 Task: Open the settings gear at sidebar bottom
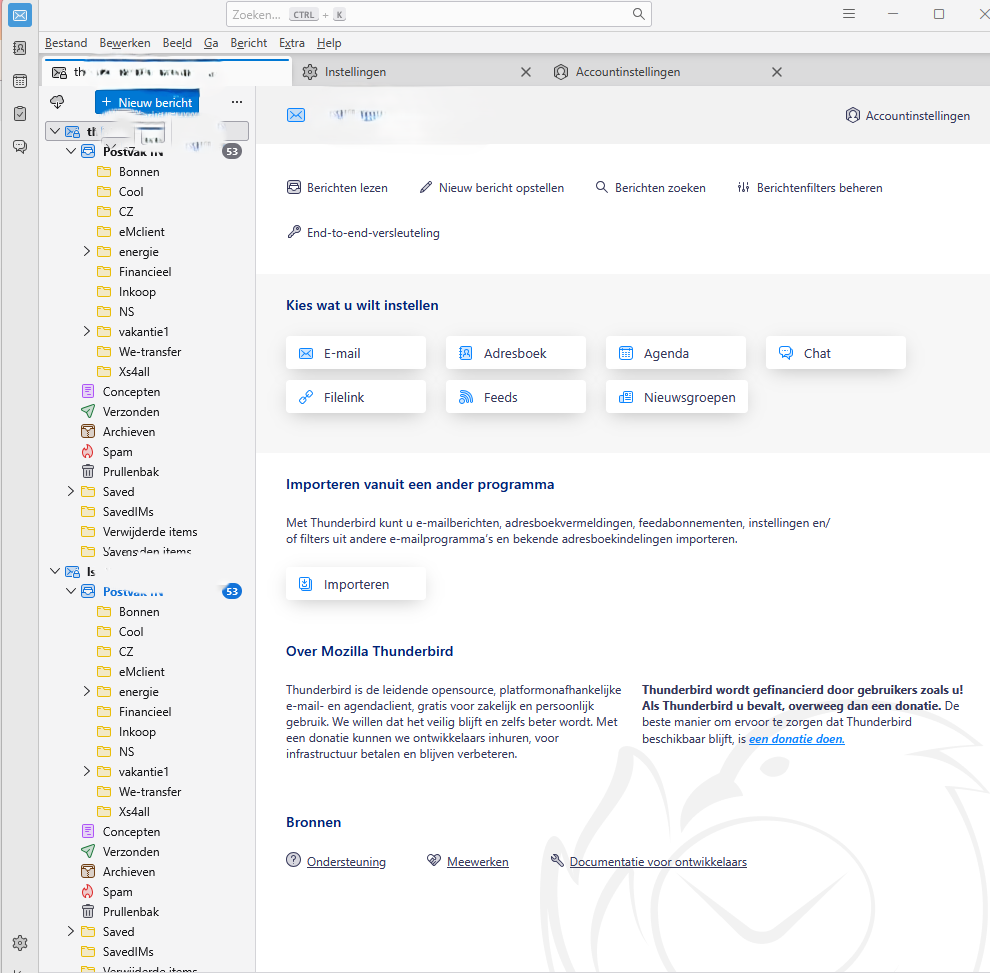coord(20,943)
